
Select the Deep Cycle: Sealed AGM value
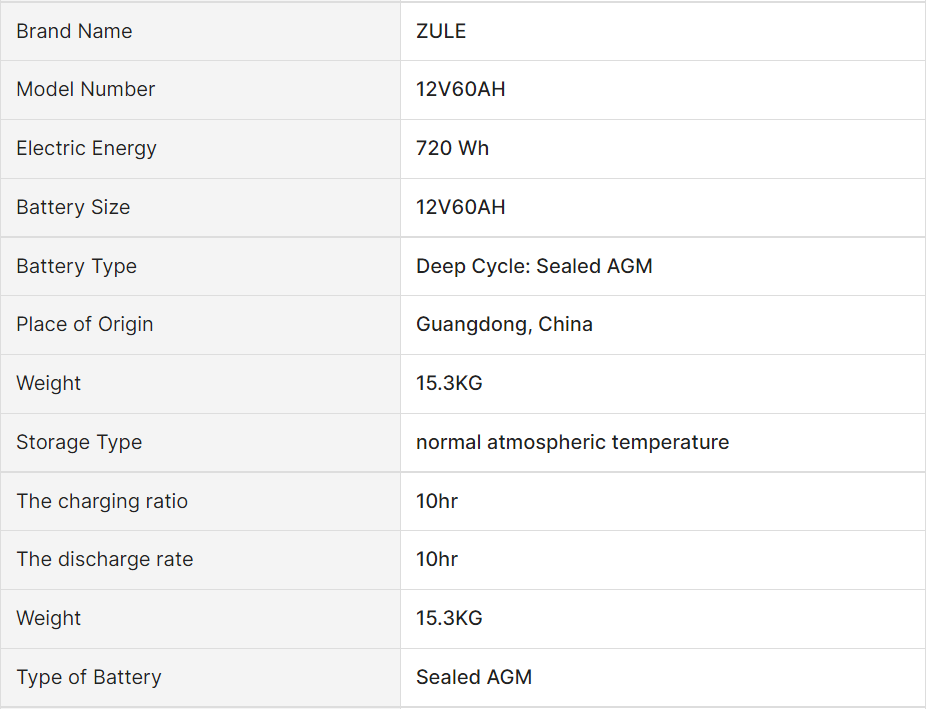pyautogui.click(x=534, y=266)
